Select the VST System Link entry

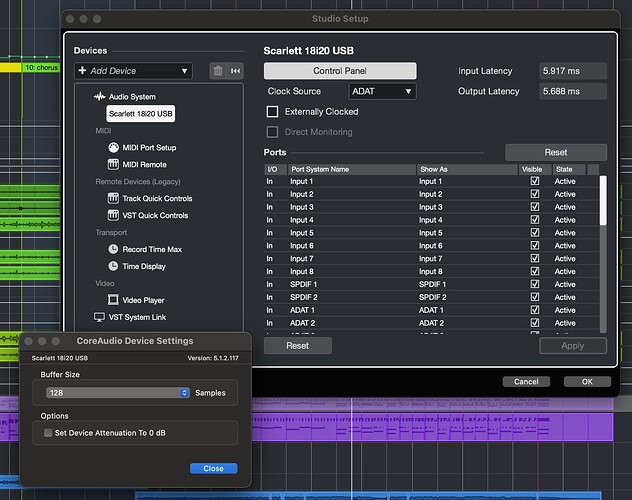(137, 317)
